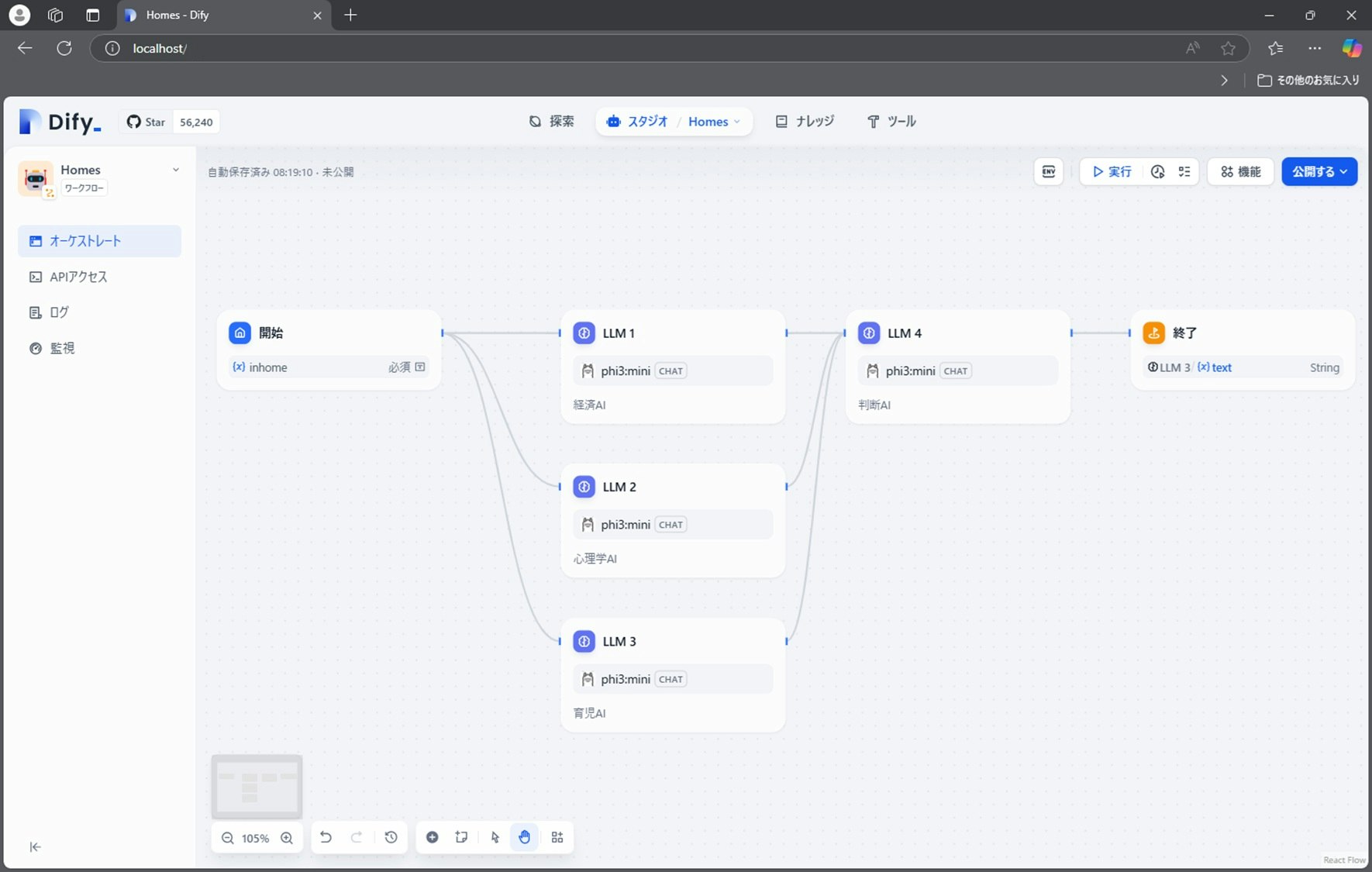Click the zoom out magnifier icon
This screenshot has width=1372, height=872.
(227, 838)
